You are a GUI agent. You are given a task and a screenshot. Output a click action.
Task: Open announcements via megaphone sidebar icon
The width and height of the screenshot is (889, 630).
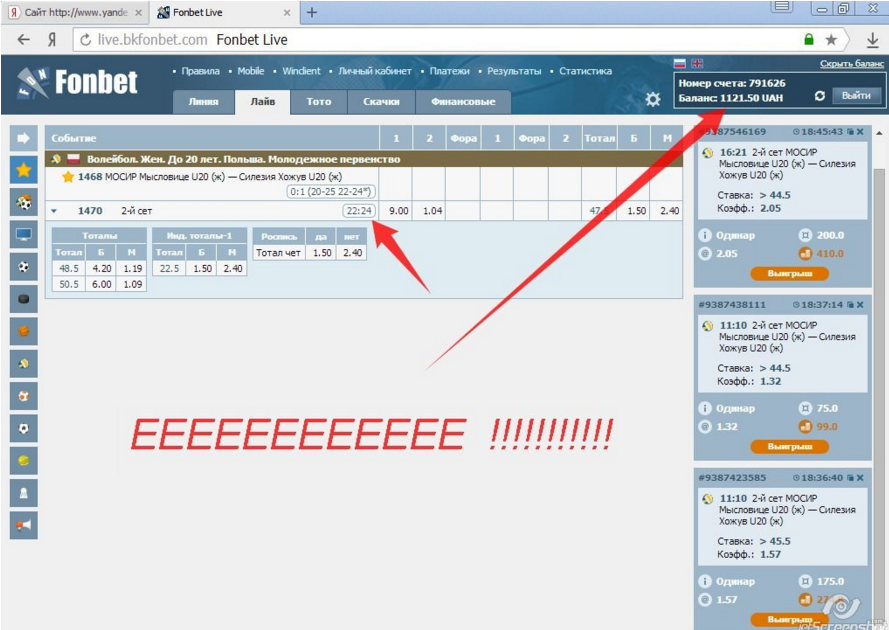(24, 525)
